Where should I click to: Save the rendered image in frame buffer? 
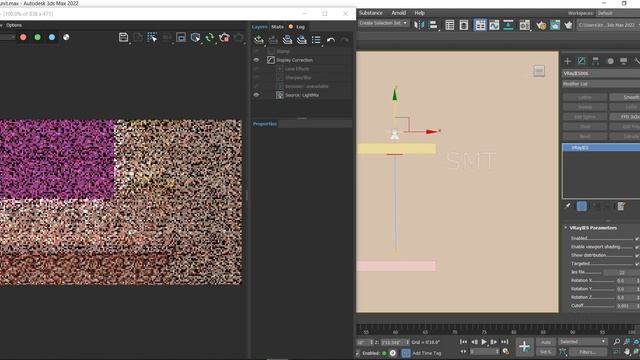pyautogui.click(x=123, y=38)
